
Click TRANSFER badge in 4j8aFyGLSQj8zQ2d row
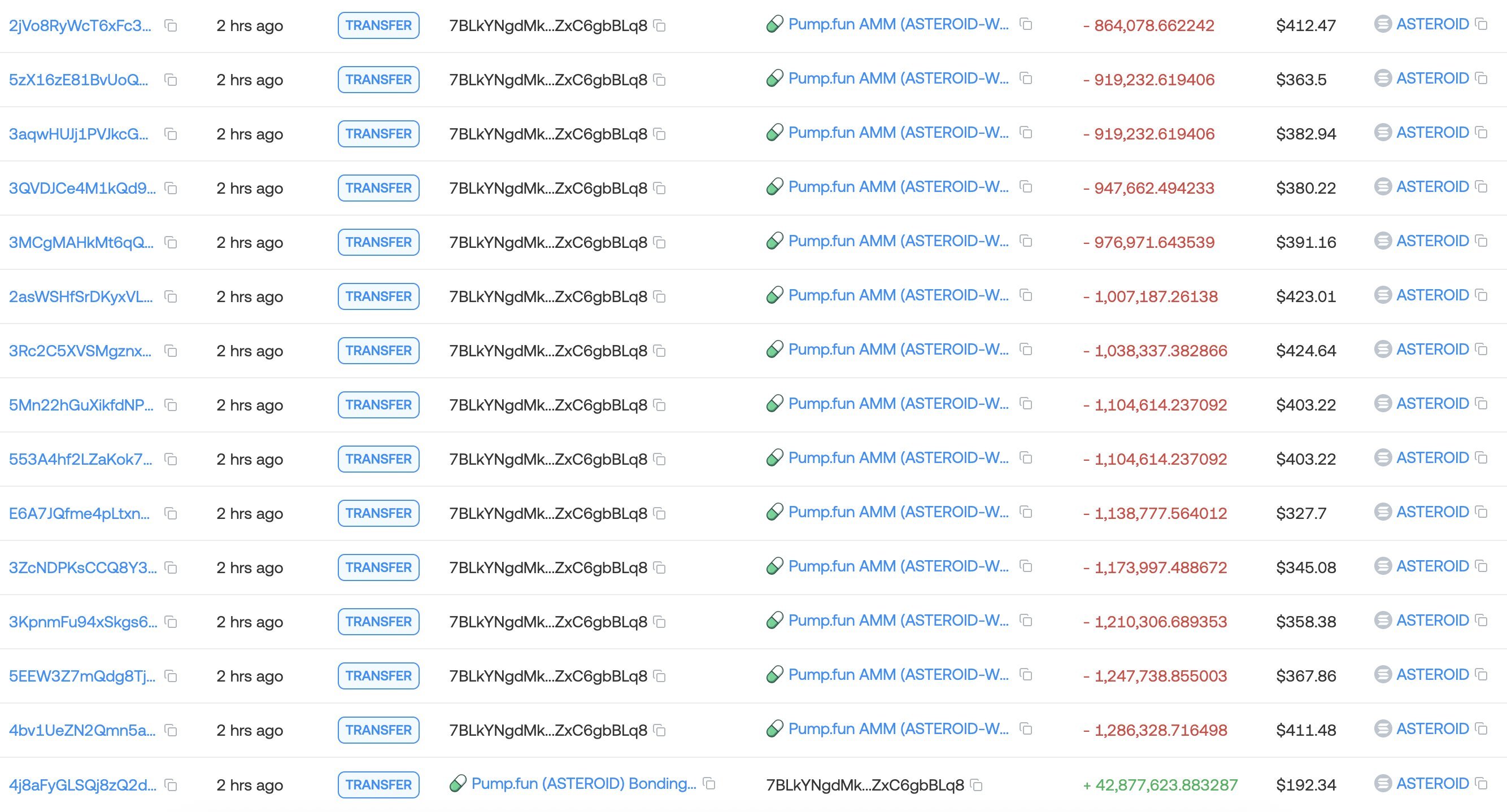pos(378,785)
